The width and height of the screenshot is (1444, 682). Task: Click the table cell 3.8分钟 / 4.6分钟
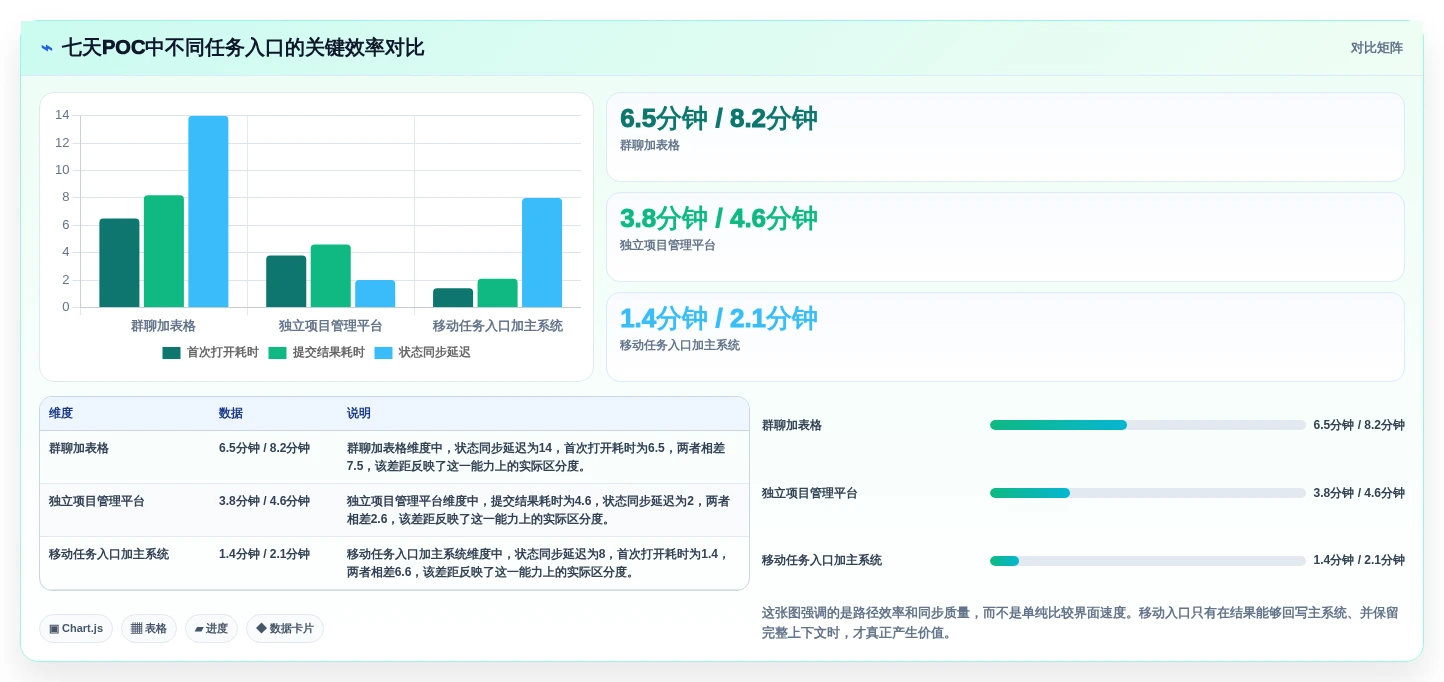pos(264,501)
